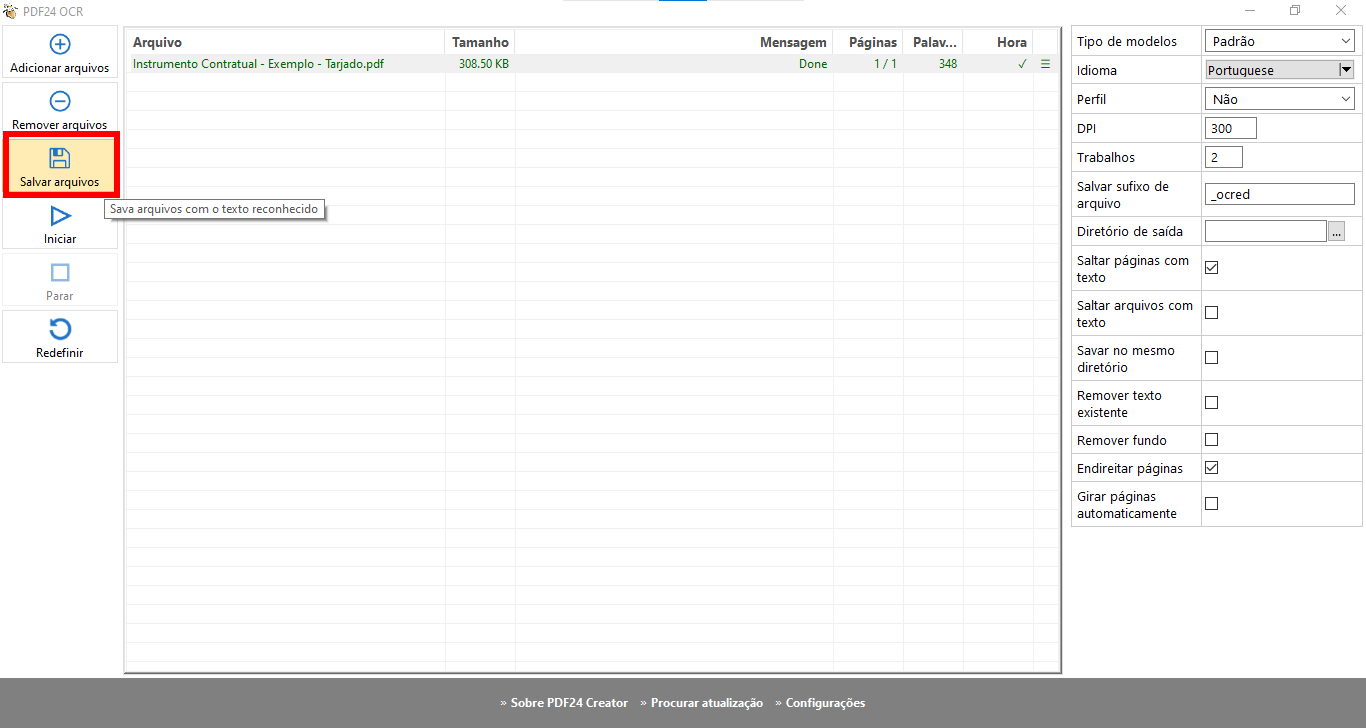
Task: Click the Procurar atualização link
Action: click(706, 703)
